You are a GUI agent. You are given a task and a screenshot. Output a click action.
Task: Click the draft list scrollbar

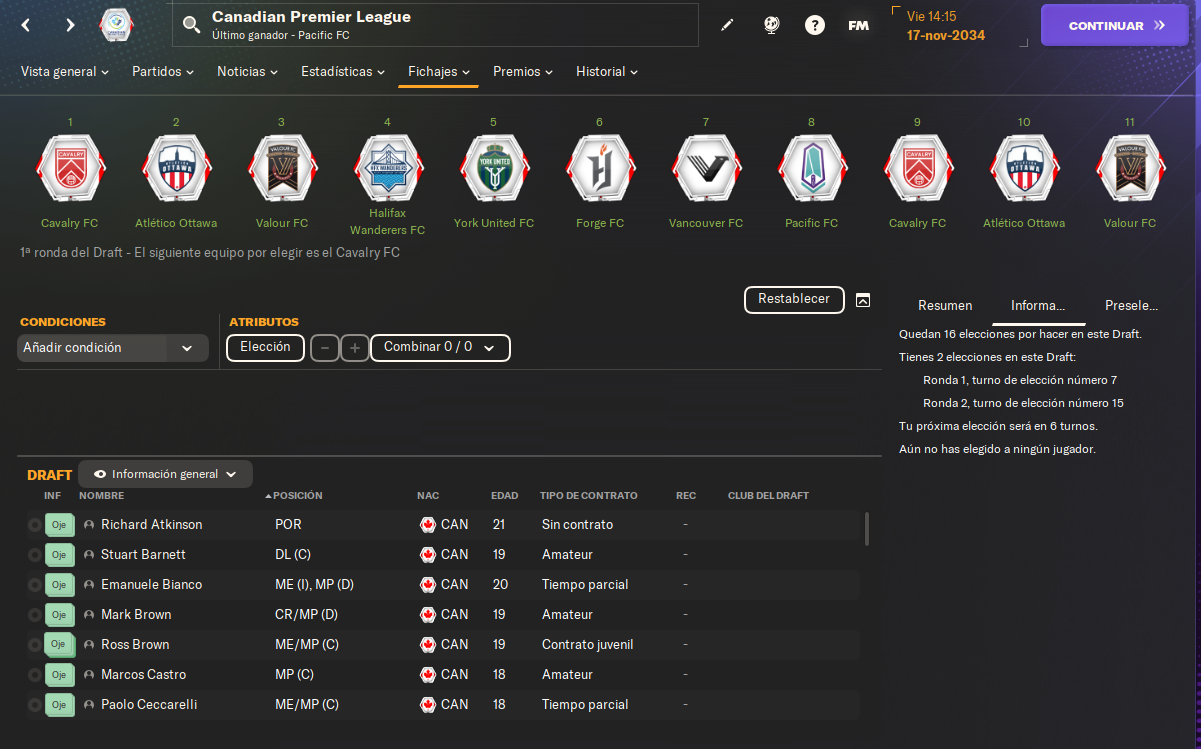point(866,529)
